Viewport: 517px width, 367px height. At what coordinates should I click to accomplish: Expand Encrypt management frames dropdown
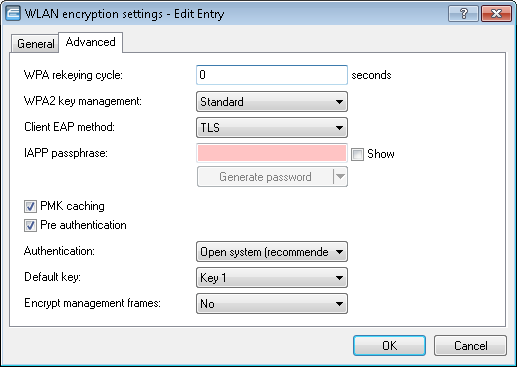coord(272,304)
